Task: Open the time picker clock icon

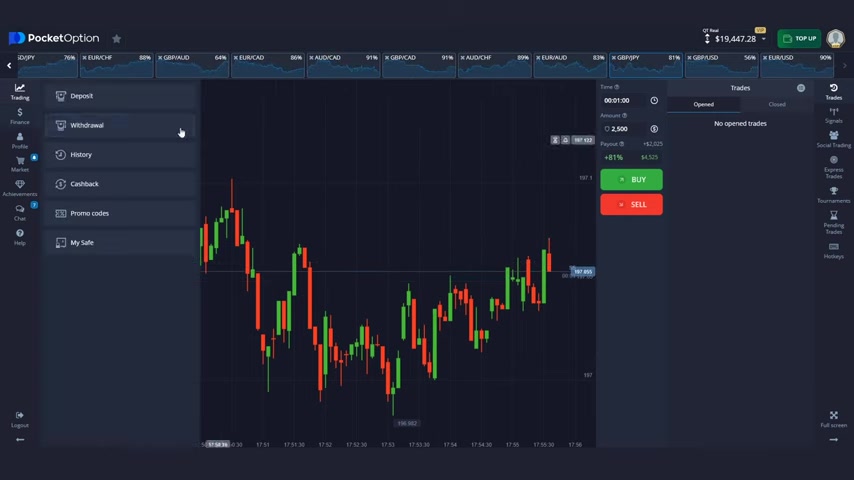Action: (654, 101)
